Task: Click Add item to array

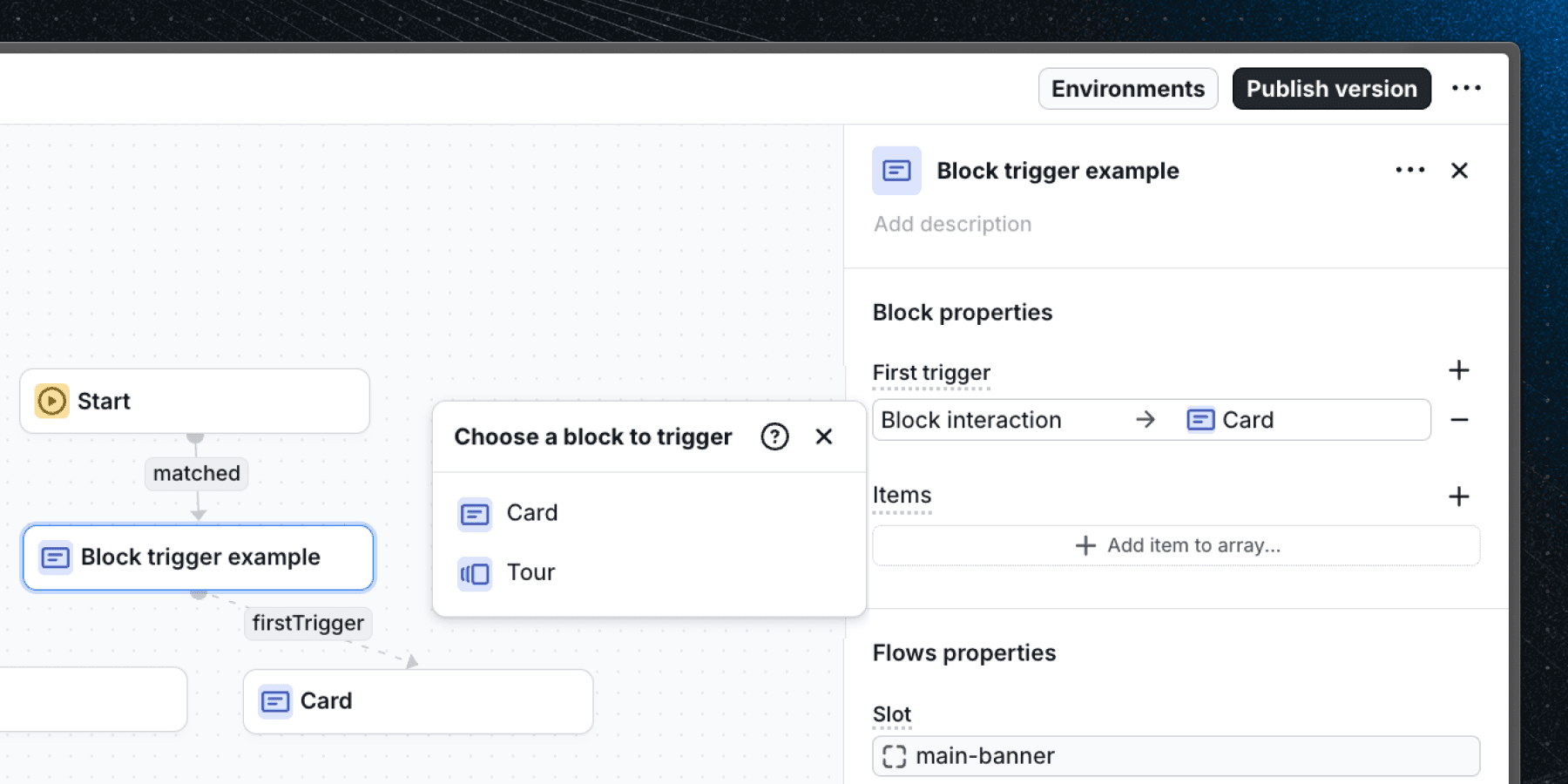Action: click(x=1176, y=545)
